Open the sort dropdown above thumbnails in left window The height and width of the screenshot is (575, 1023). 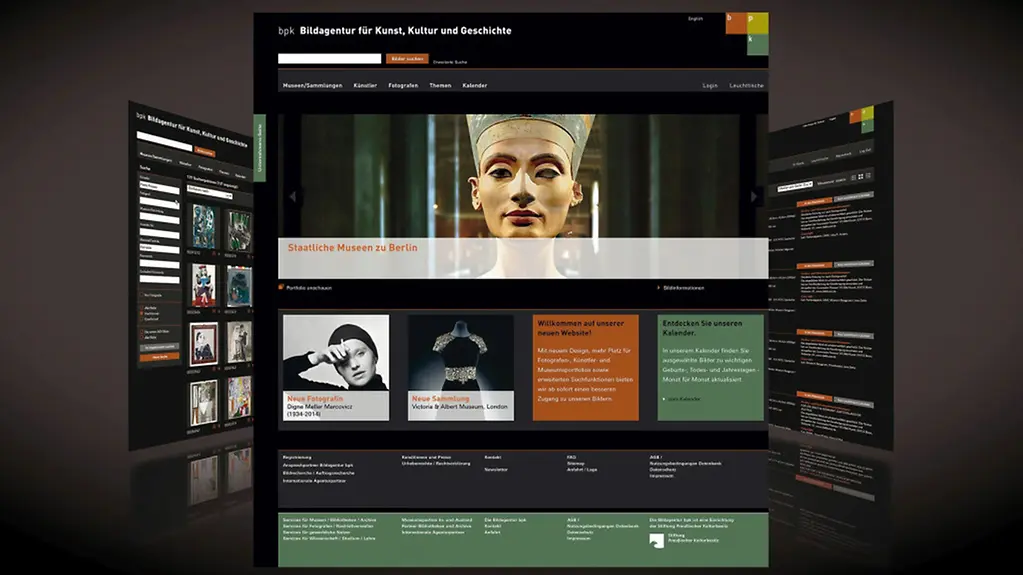[209, 192]
